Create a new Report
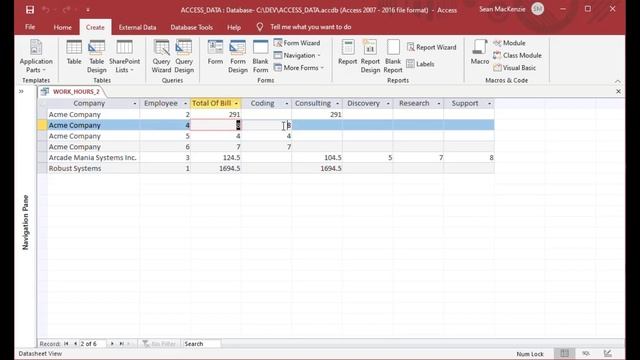 pos(348,53)
